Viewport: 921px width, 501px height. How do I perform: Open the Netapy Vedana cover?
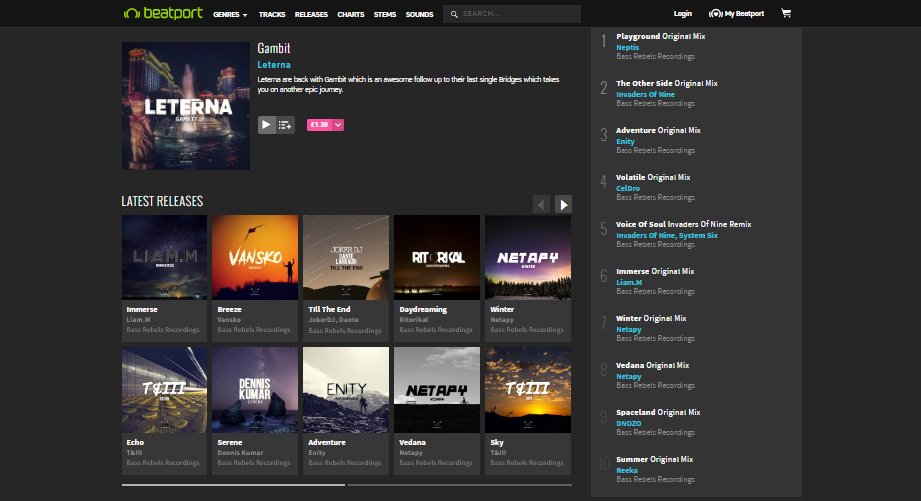pyautogui.click(x=437, y=390)
